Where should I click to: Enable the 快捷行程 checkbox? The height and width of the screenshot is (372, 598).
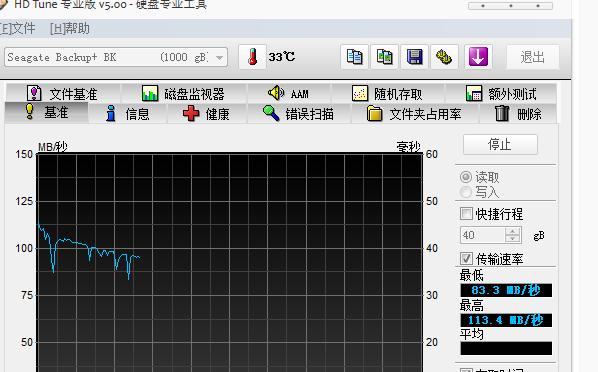[466, 214]
